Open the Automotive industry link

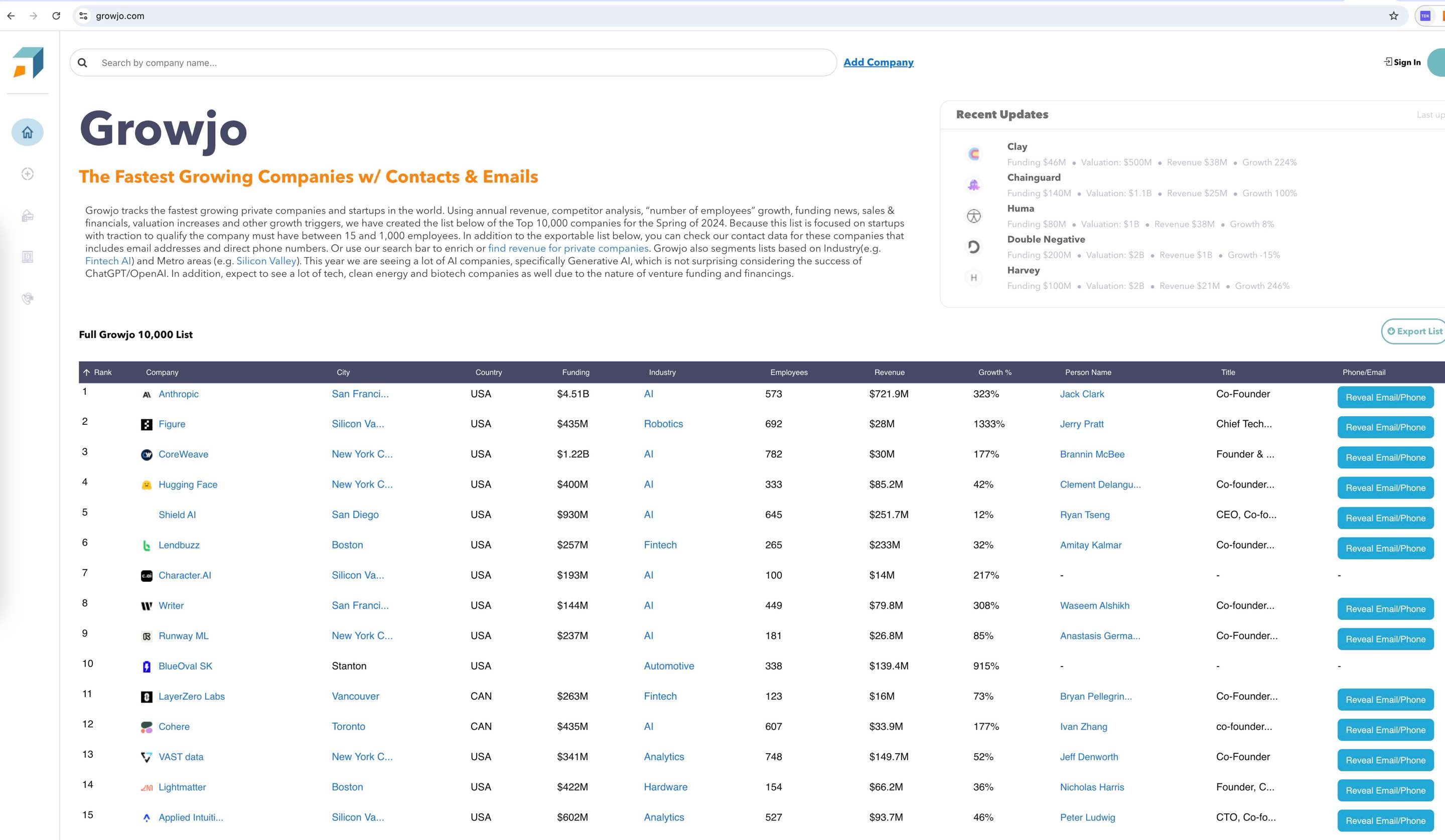[669, 666]
